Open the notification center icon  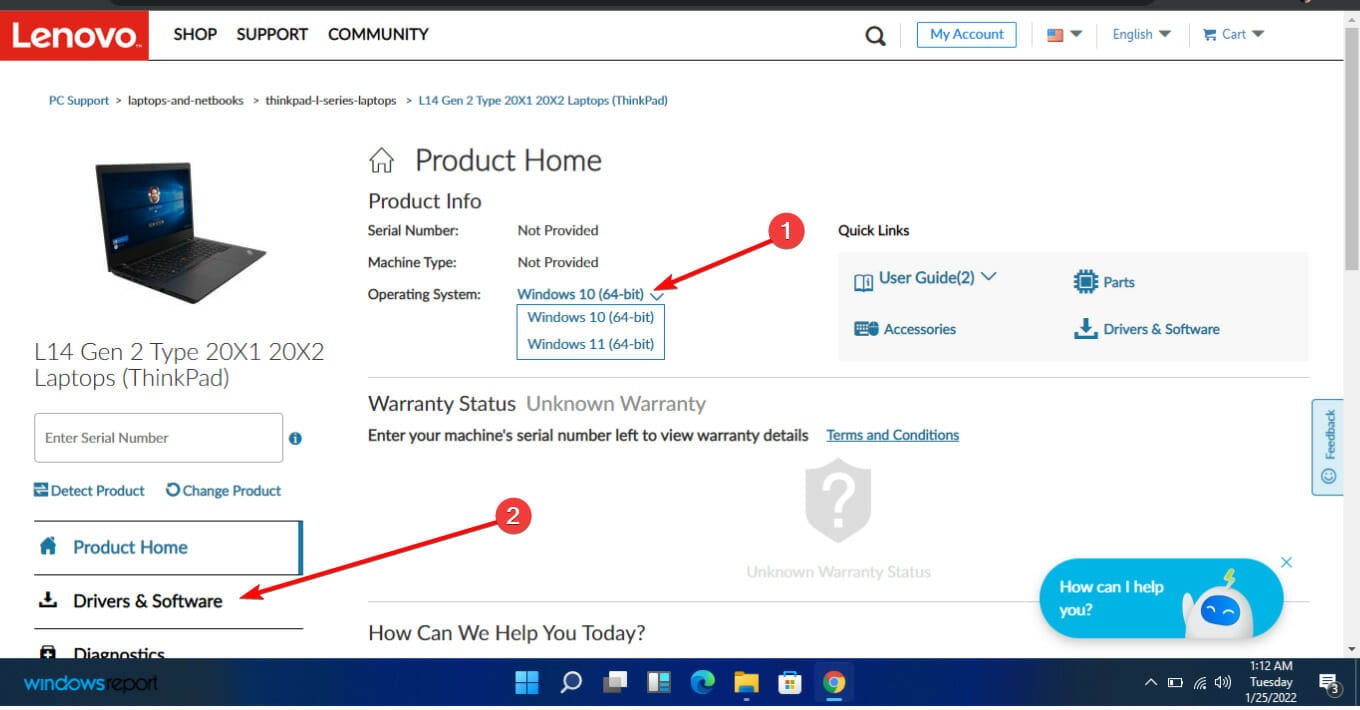tap(1329, 684)
